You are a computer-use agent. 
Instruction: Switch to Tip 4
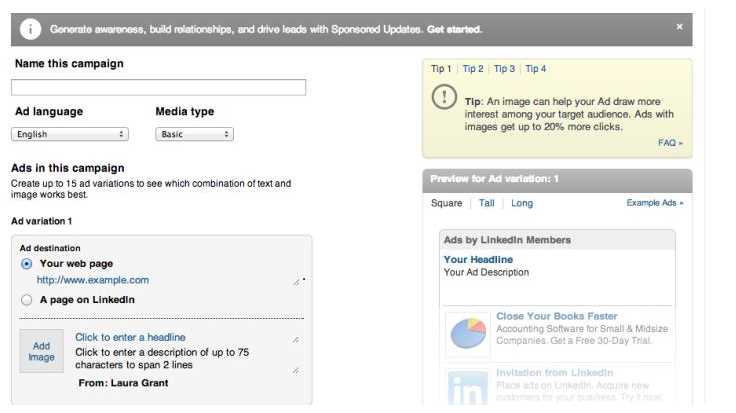536,69
